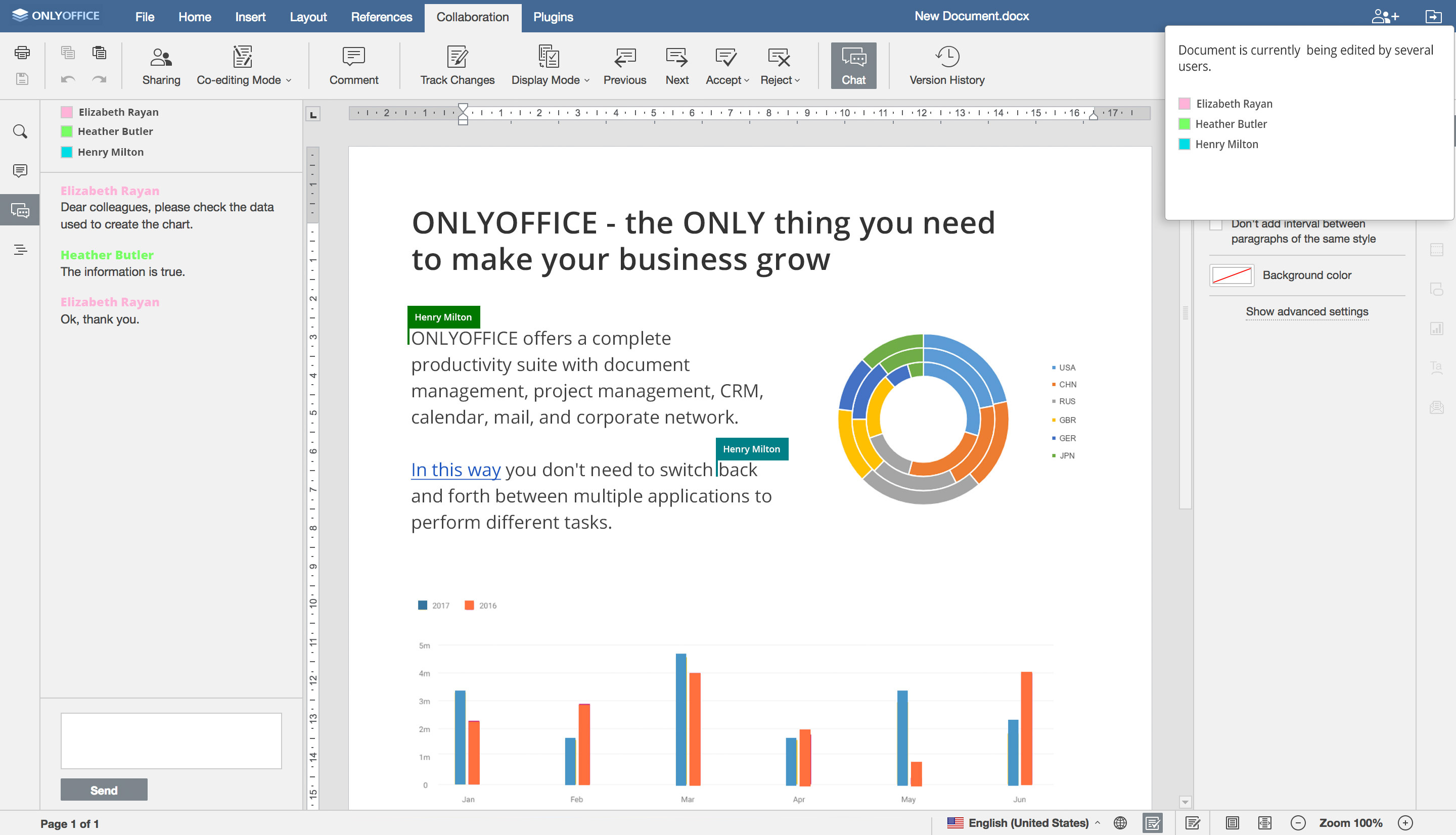
Task: Open the document search panel
Action: point(20,131)
